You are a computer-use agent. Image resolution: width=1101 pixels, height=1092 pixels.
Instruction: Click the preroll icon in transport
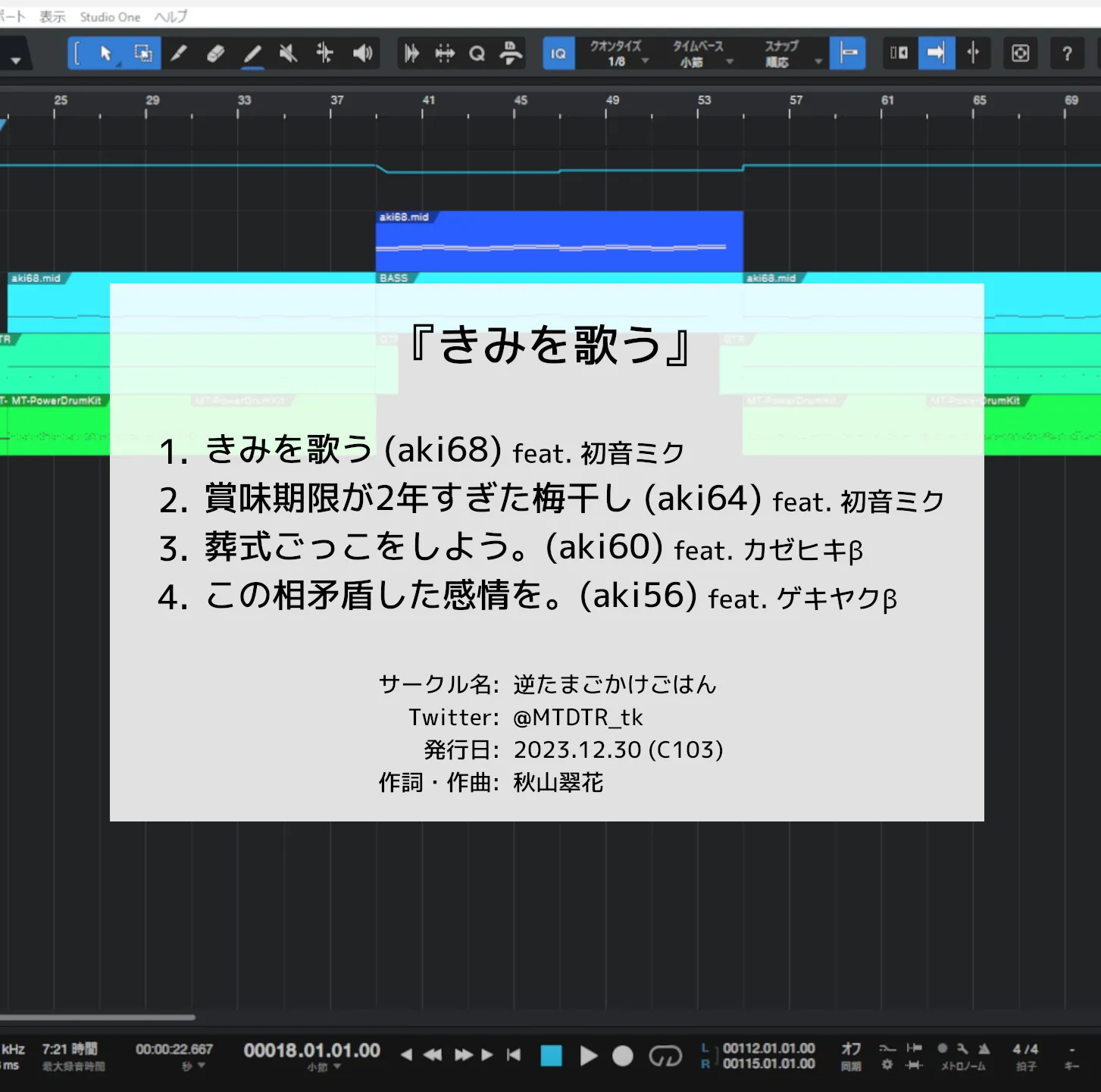point(915,1048)
